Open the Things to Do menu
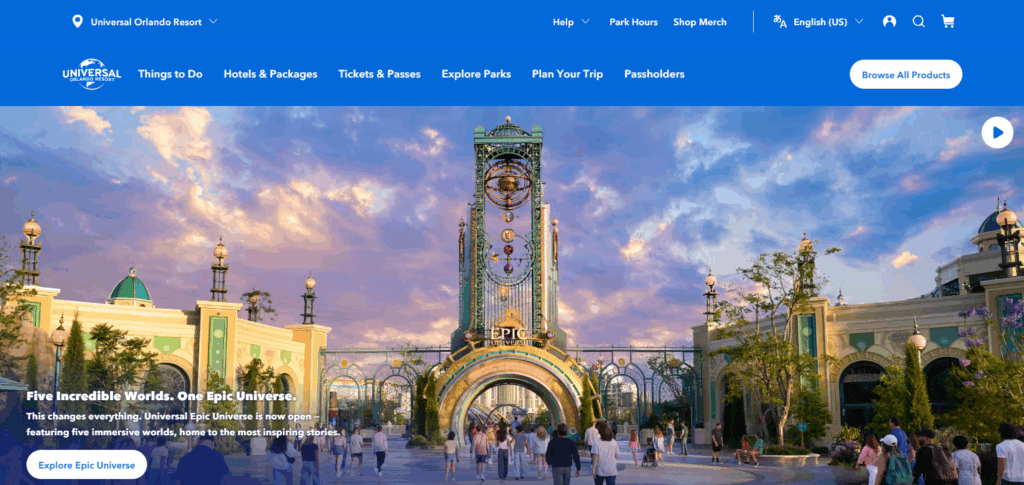The width and height of the screenshot is (1024, 485). tap(170, 74)
